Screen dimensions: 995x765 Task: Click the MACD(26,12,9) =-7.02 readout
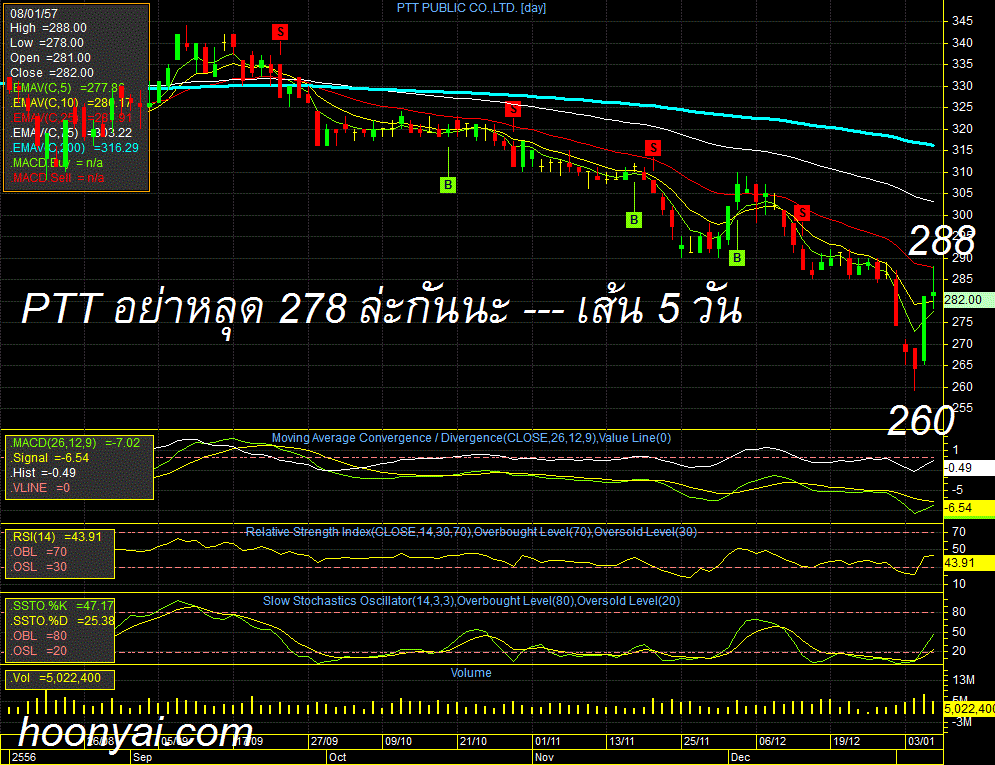pyautogui.click(x=75, y=443)
